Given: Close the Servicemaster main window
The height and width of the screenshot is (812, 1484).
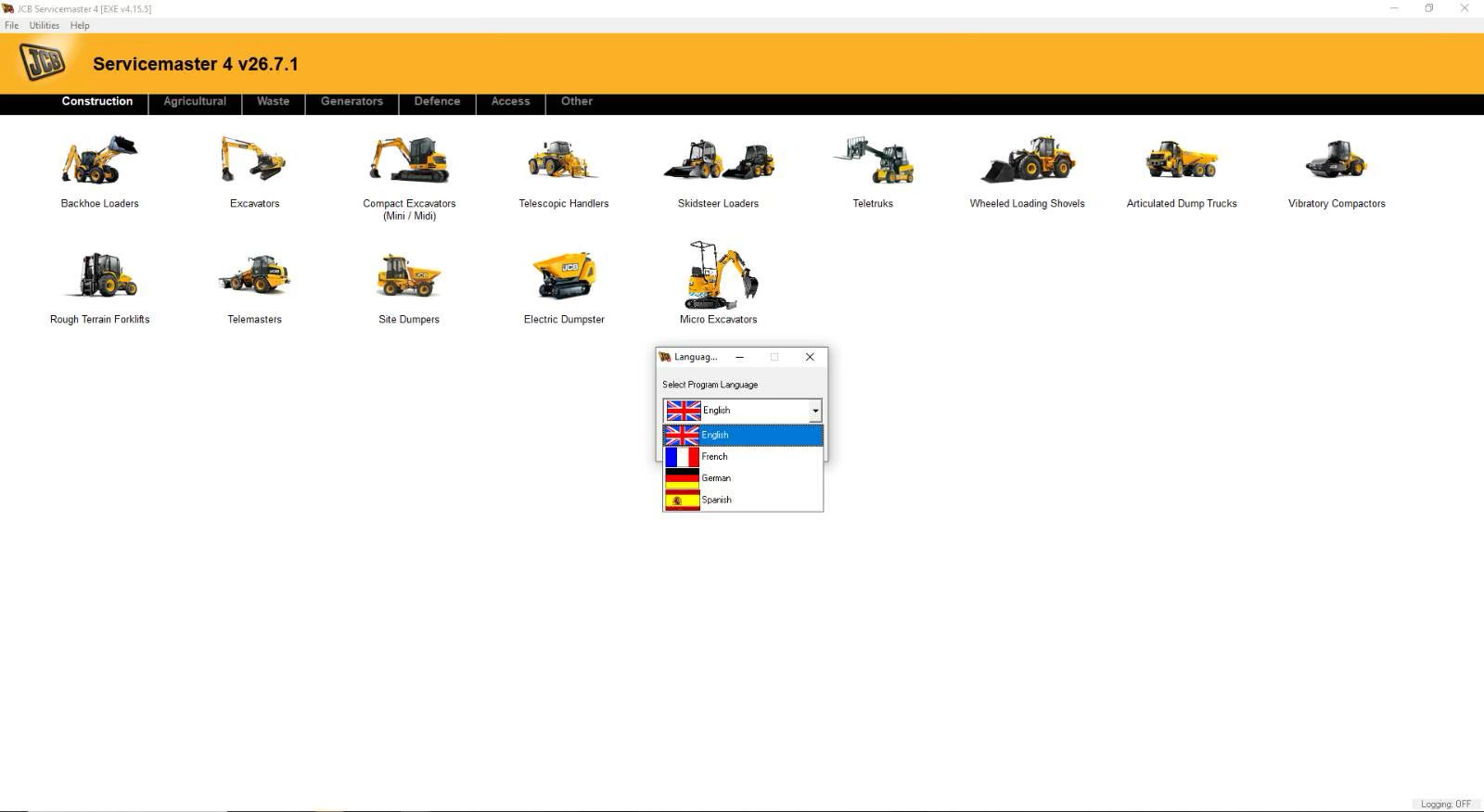Looking at the screenshot, I should 1465,8.
